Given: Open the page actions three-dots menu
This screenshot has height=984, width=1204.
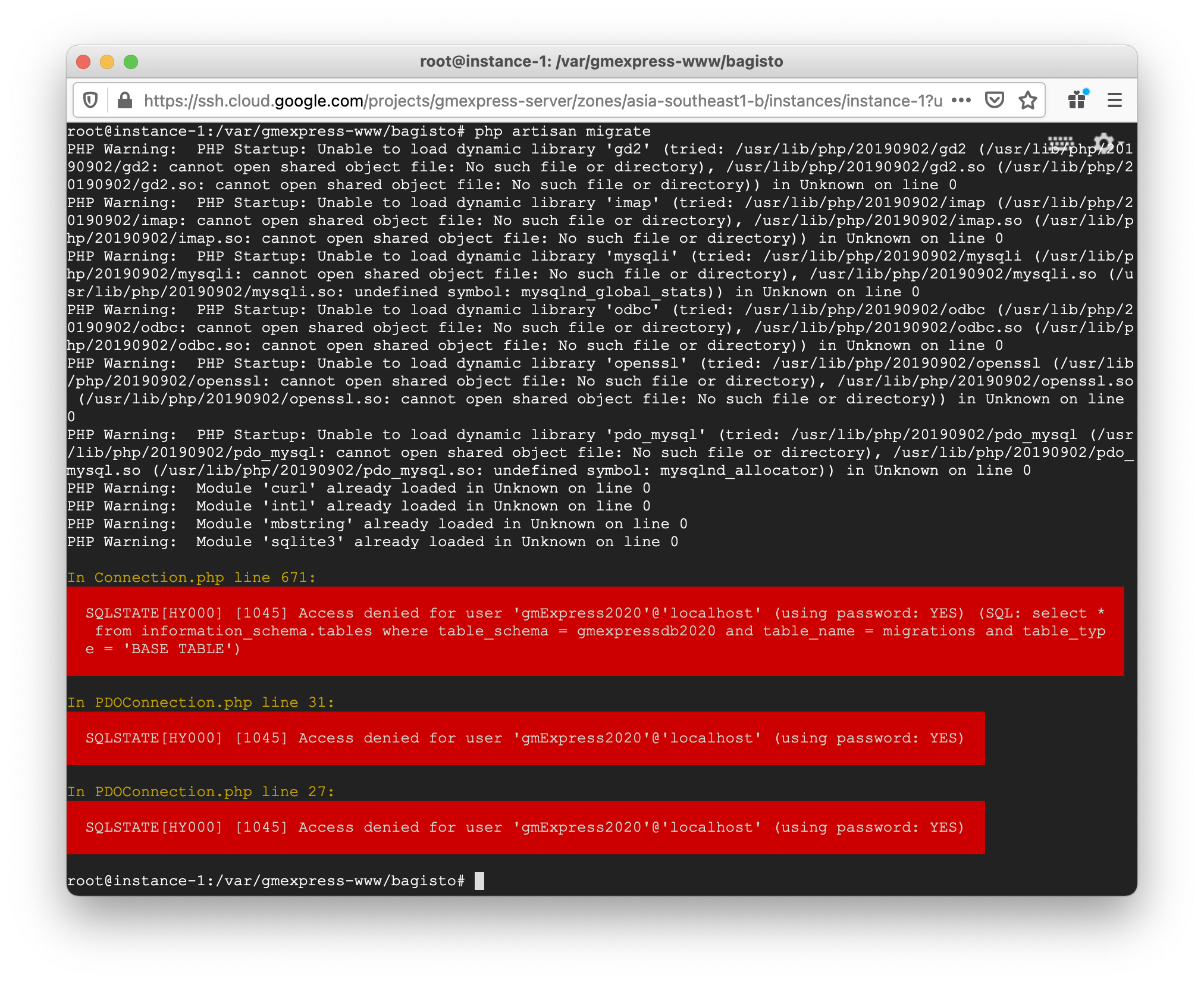Looking at the screenshot, I should [x=961, y=101].
